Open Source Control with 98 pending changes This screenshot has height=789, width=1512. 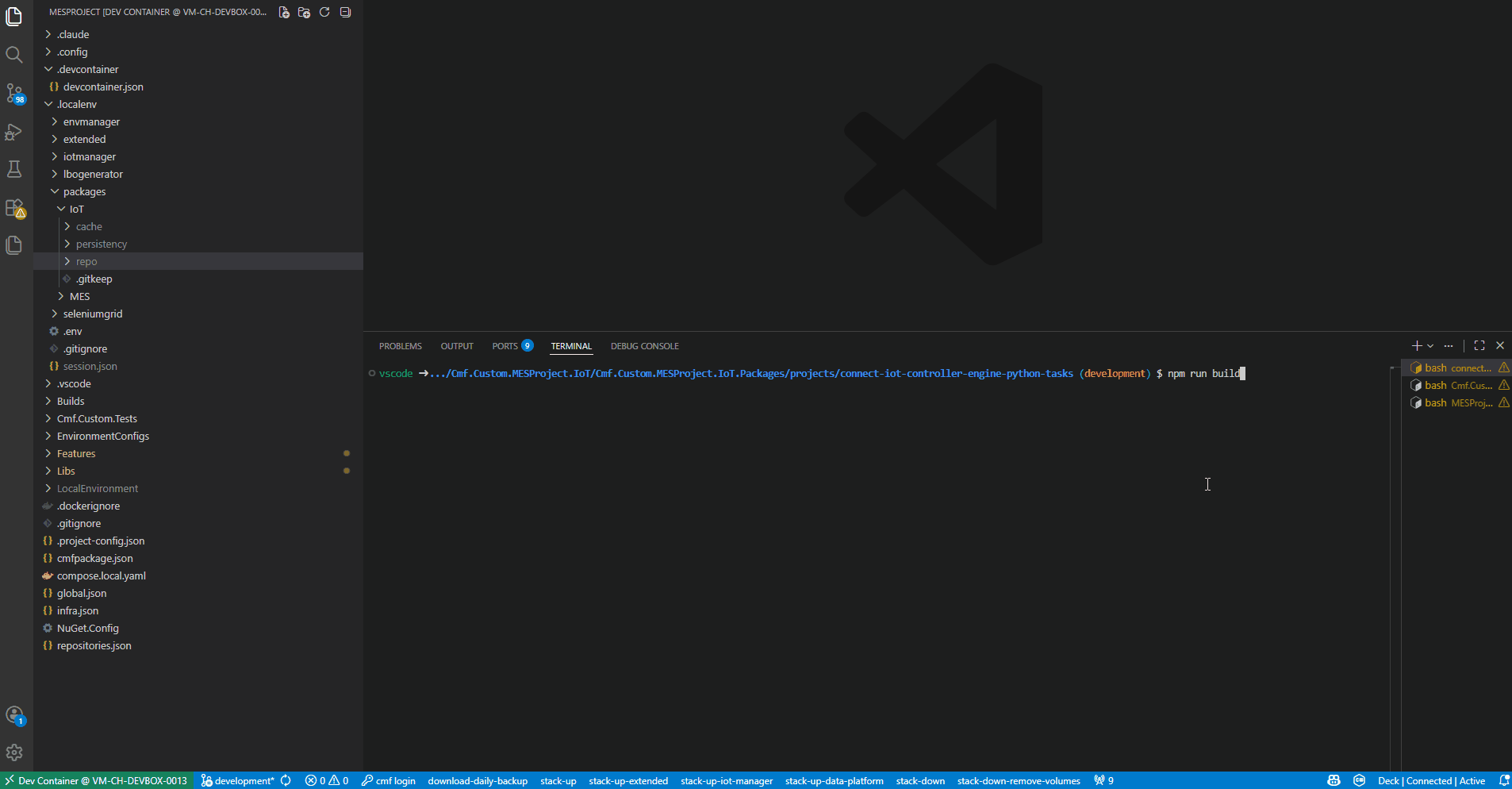[15, 93]
